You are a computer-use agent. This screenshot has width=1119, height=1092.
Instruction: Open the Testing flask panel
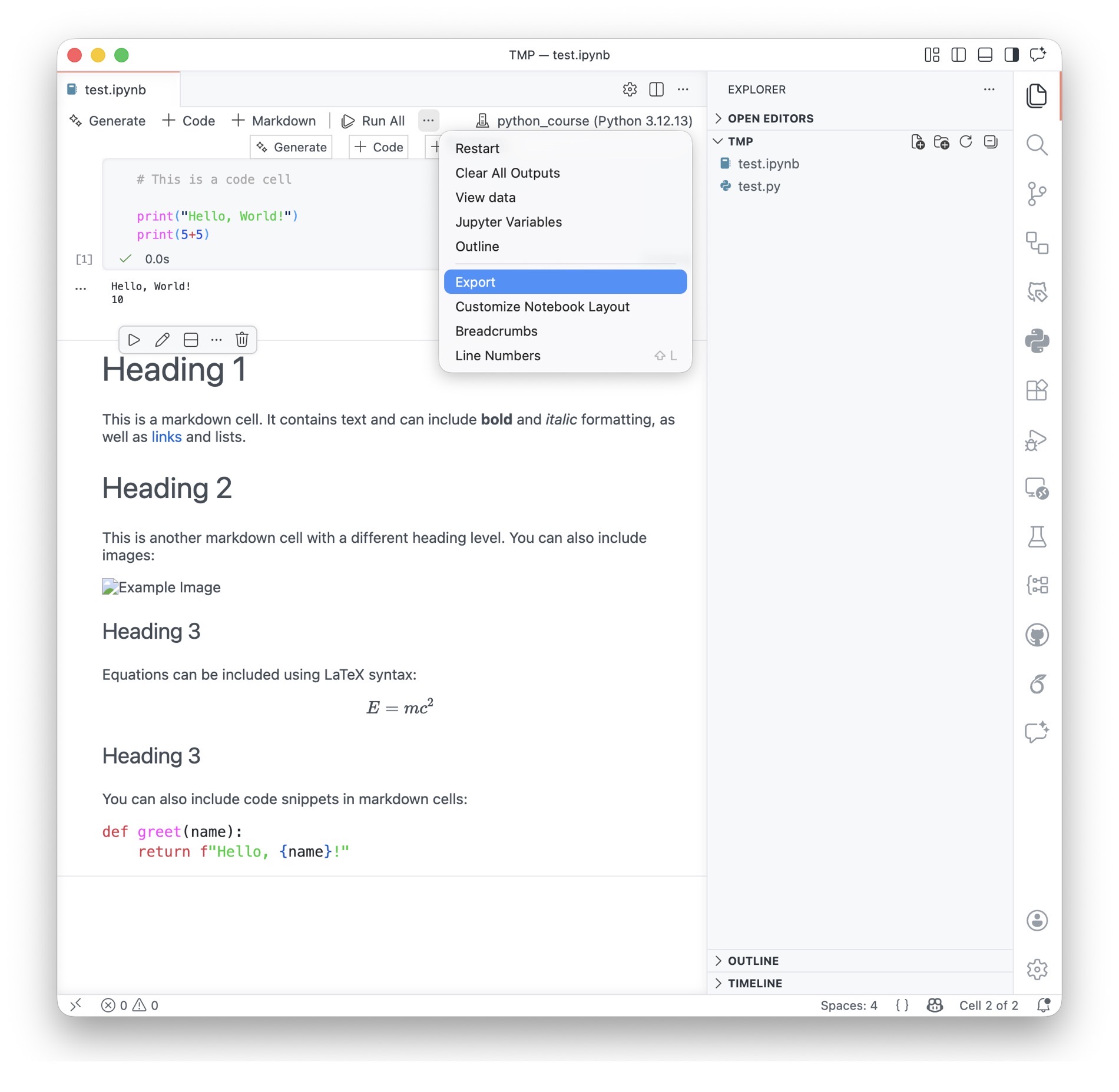(x=1037, y=537)
